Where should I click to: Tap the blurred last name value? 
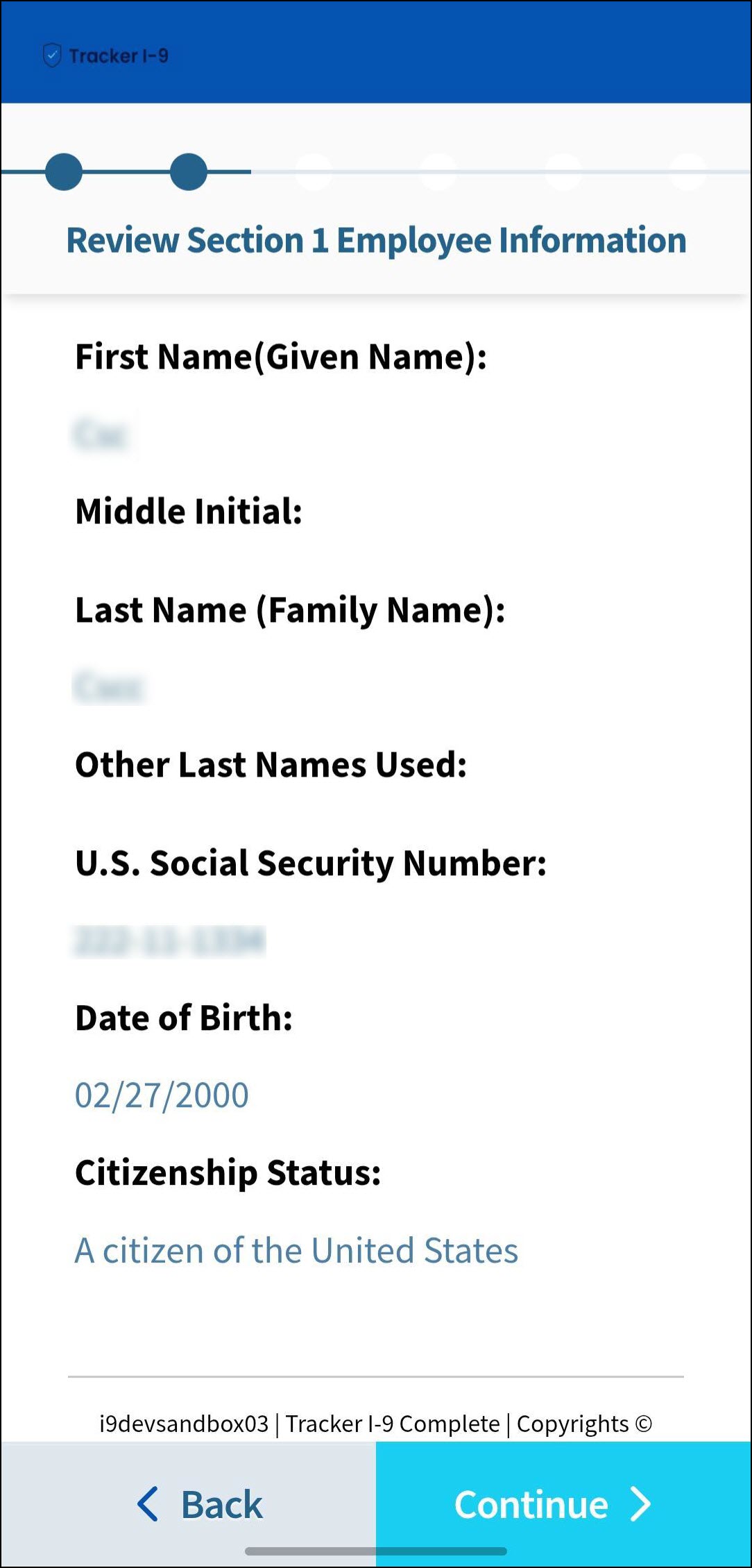(108, 687)
